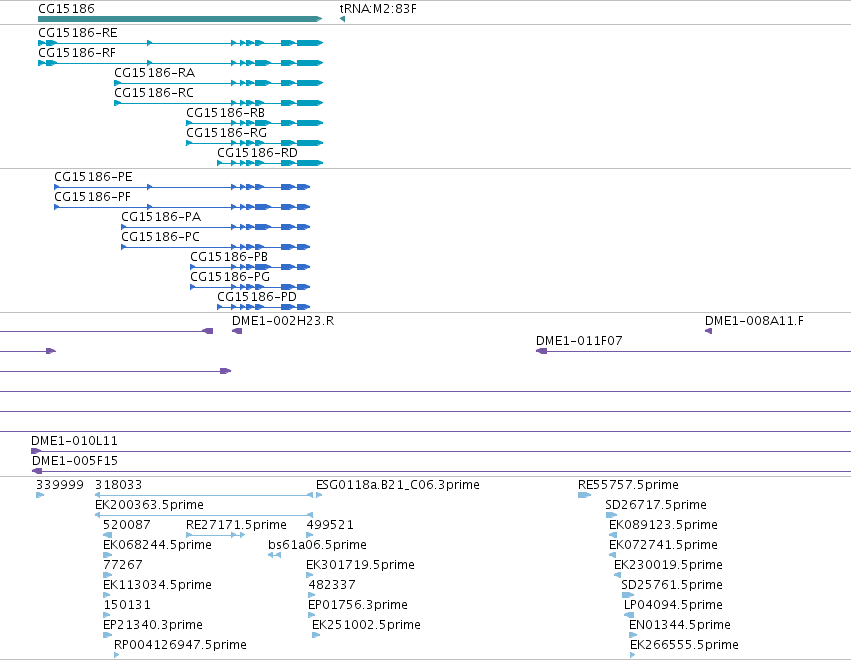851x660 pixels.
Task: Select transcript CG15186-RB label
Action: click(x=225, y=113)
